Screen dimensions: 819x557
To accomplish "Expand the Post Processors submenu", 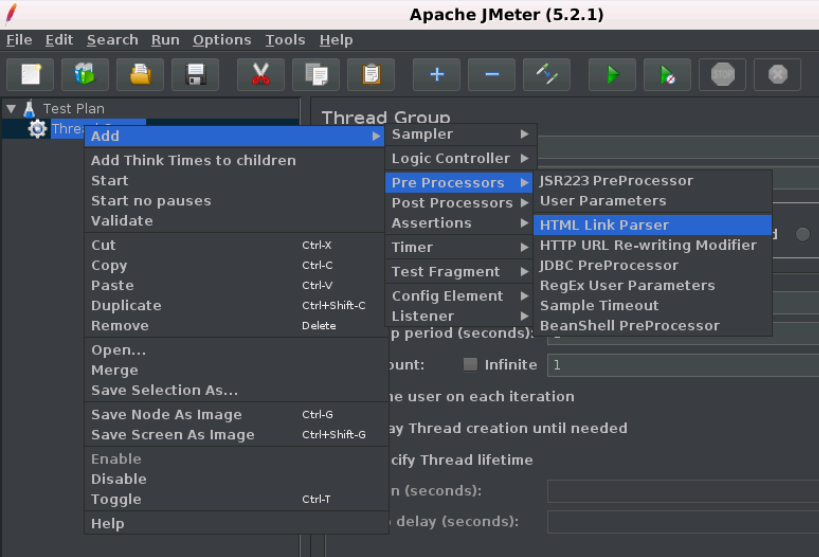I will click(461, 203).
